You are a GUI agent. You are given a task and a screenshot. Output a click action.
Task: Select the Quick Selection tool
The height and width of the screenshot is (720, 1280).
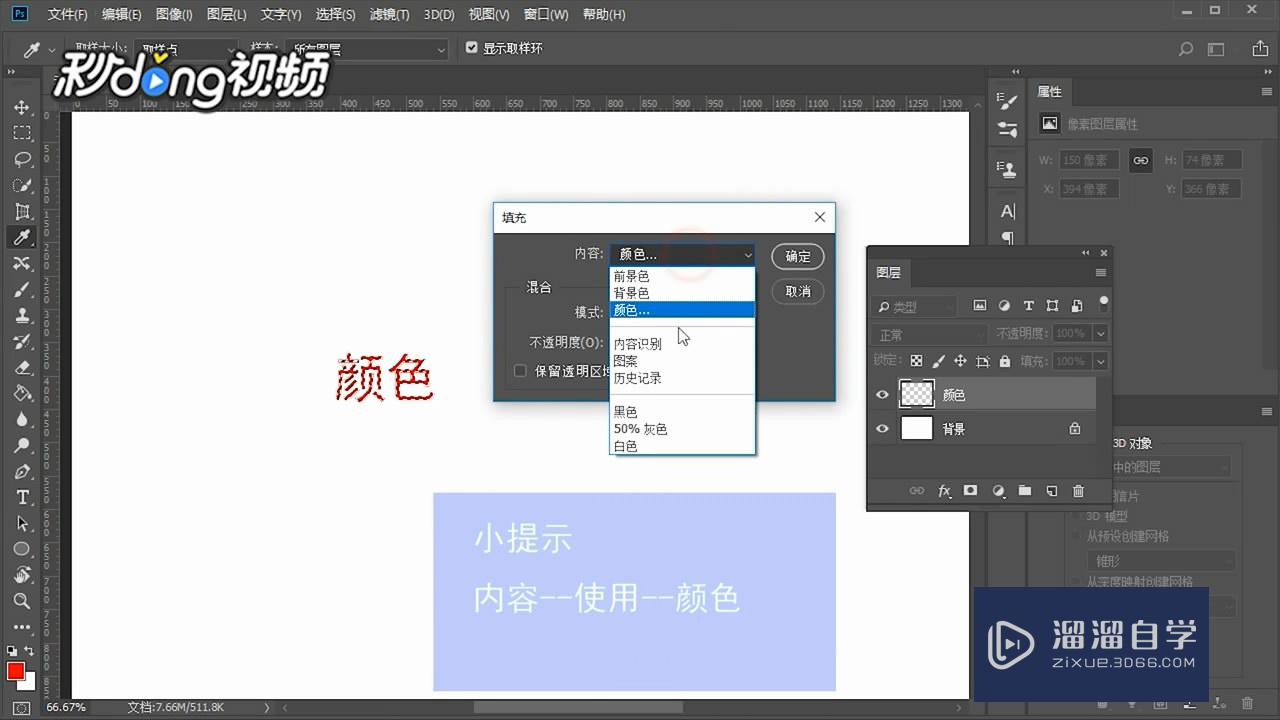pos(22,185)
